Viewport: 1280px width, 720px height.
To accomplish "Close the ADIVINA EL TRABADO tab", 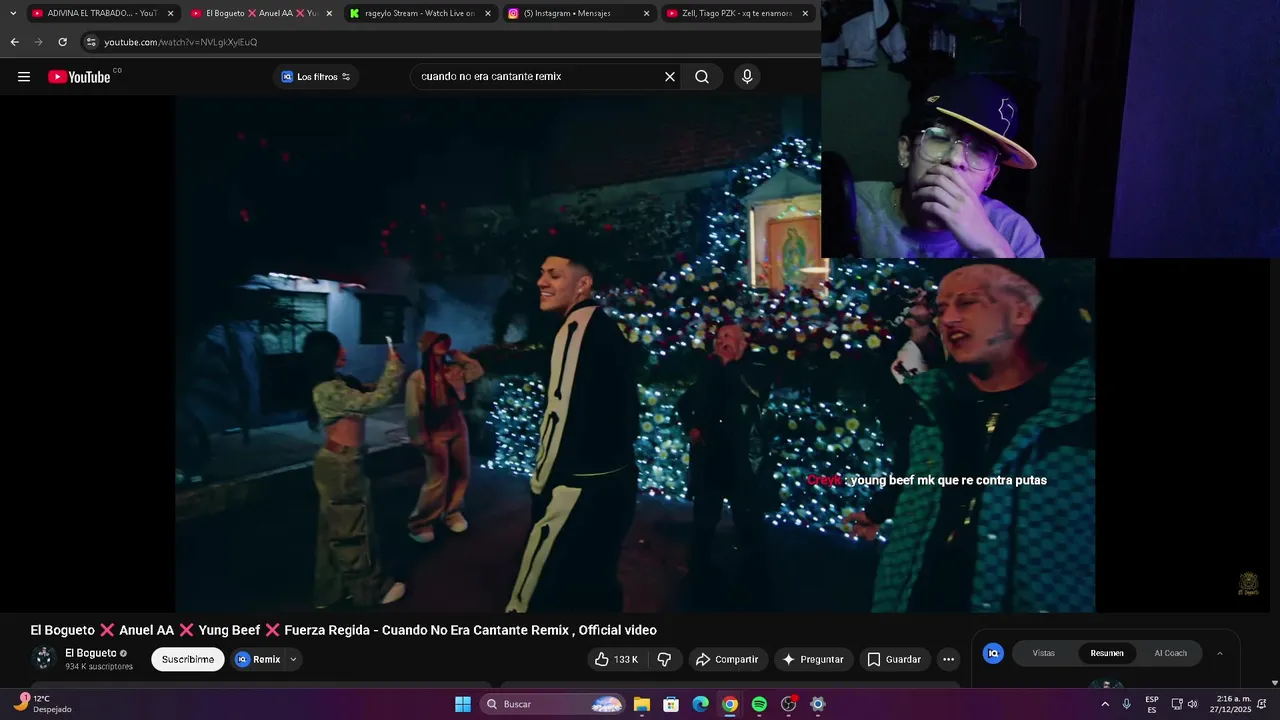I will (170, 13).
